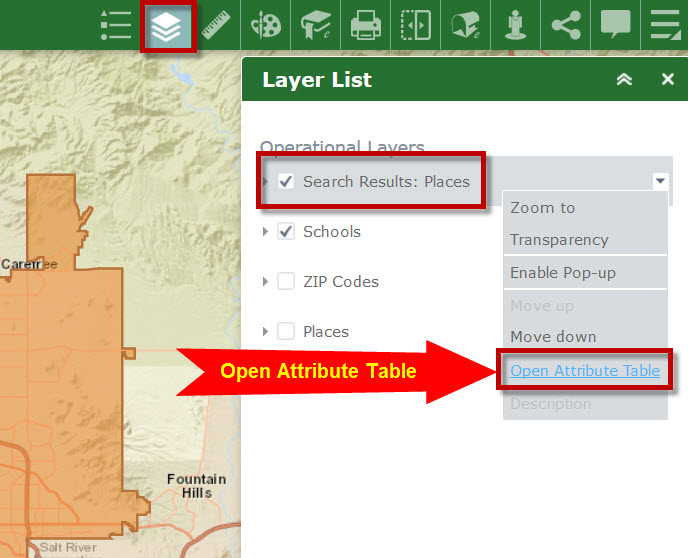
Task: Open the Swipe compare widget
Action: click(416, 25)
